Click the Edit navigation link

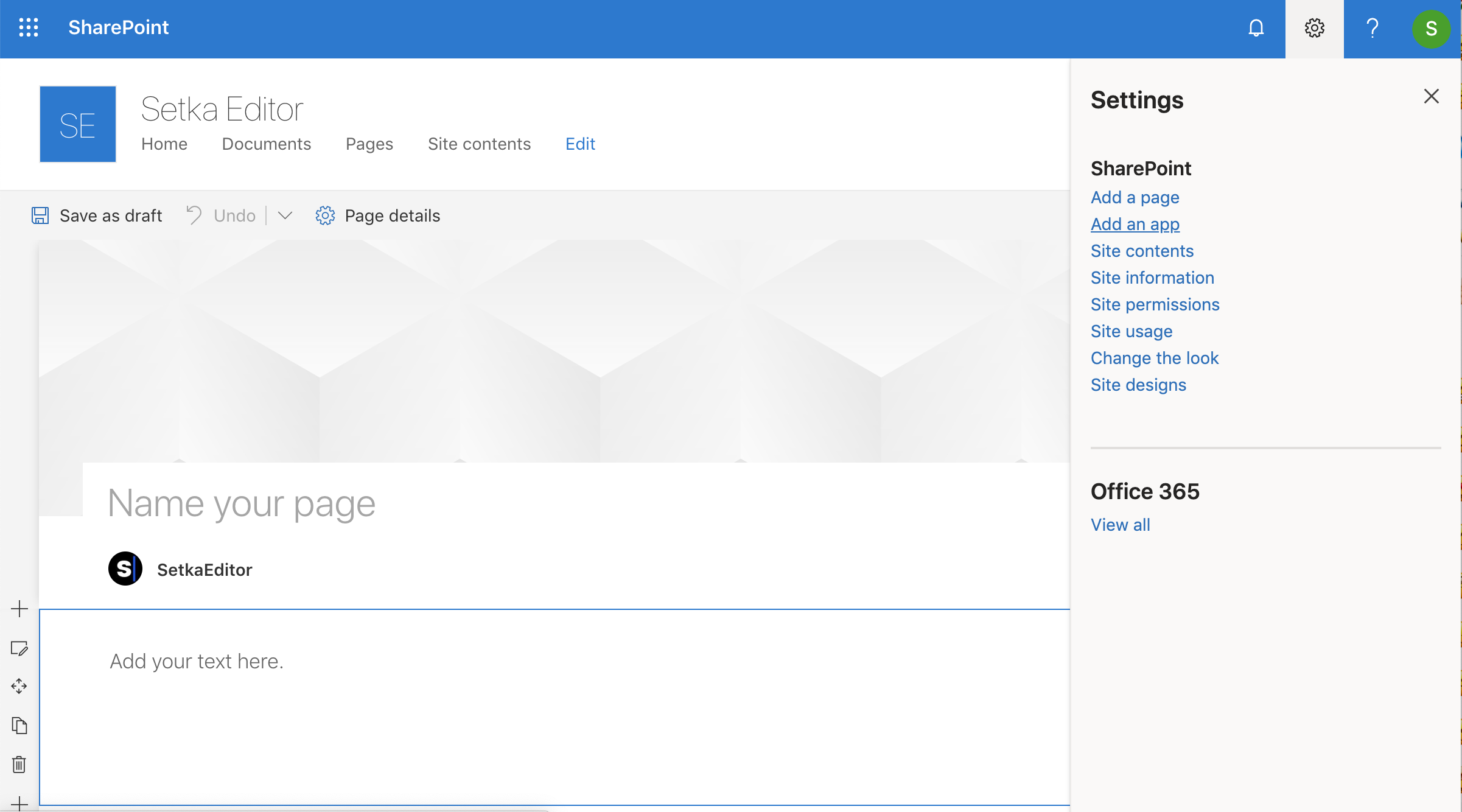click(580, 144)
